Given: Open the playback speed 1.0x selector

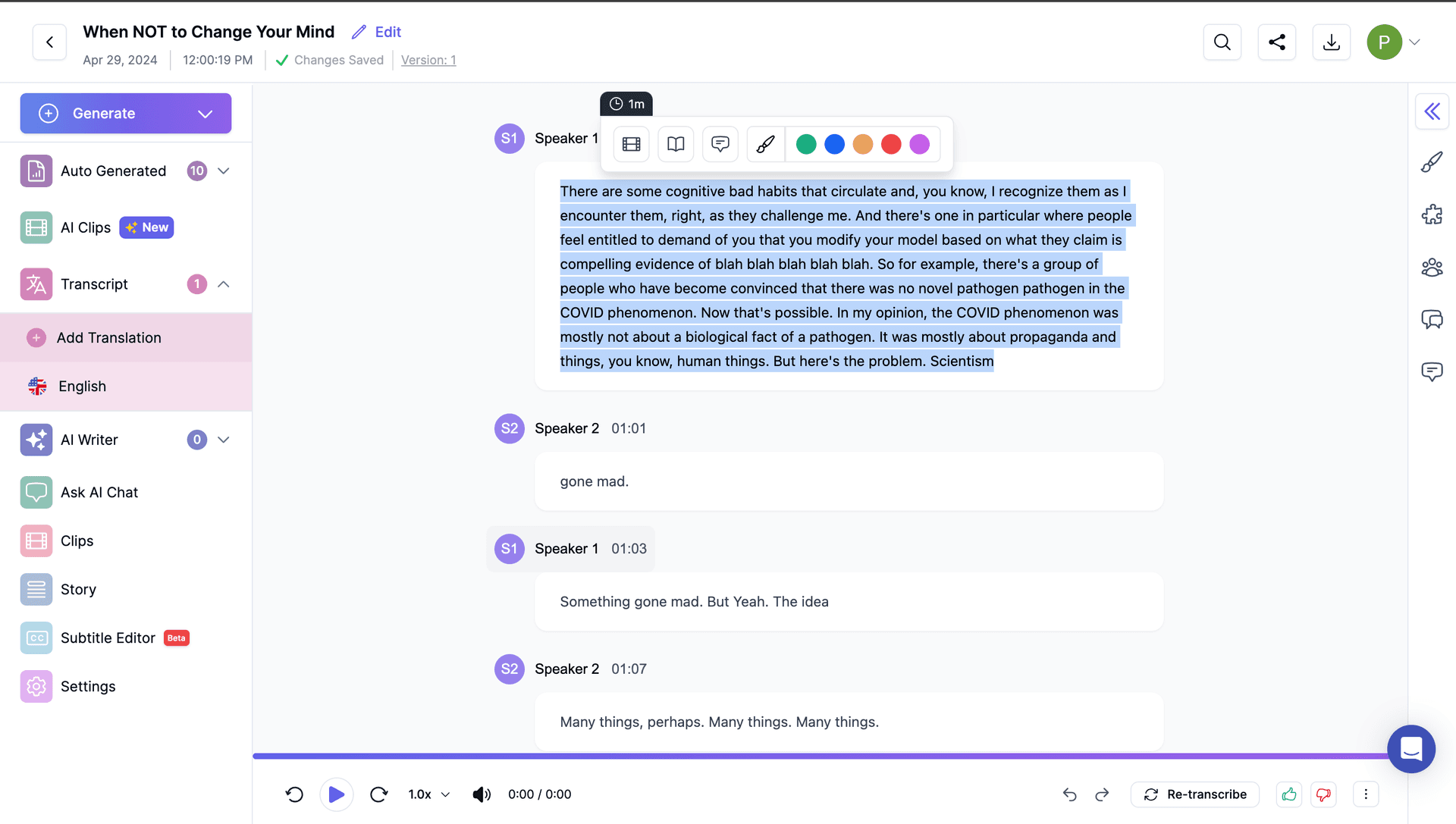Looking at the screenshot, I should [427, 794].
